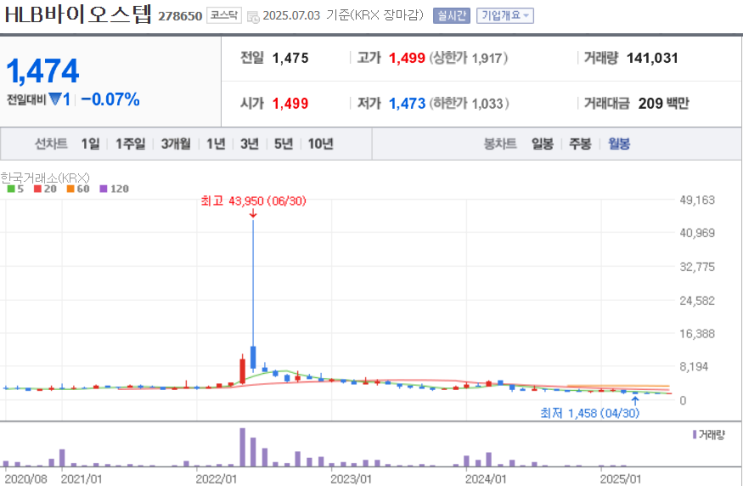The height and width of the screenshot is (486, 743).
Task: Click the 실시간 real-time button
Action: 451,16
